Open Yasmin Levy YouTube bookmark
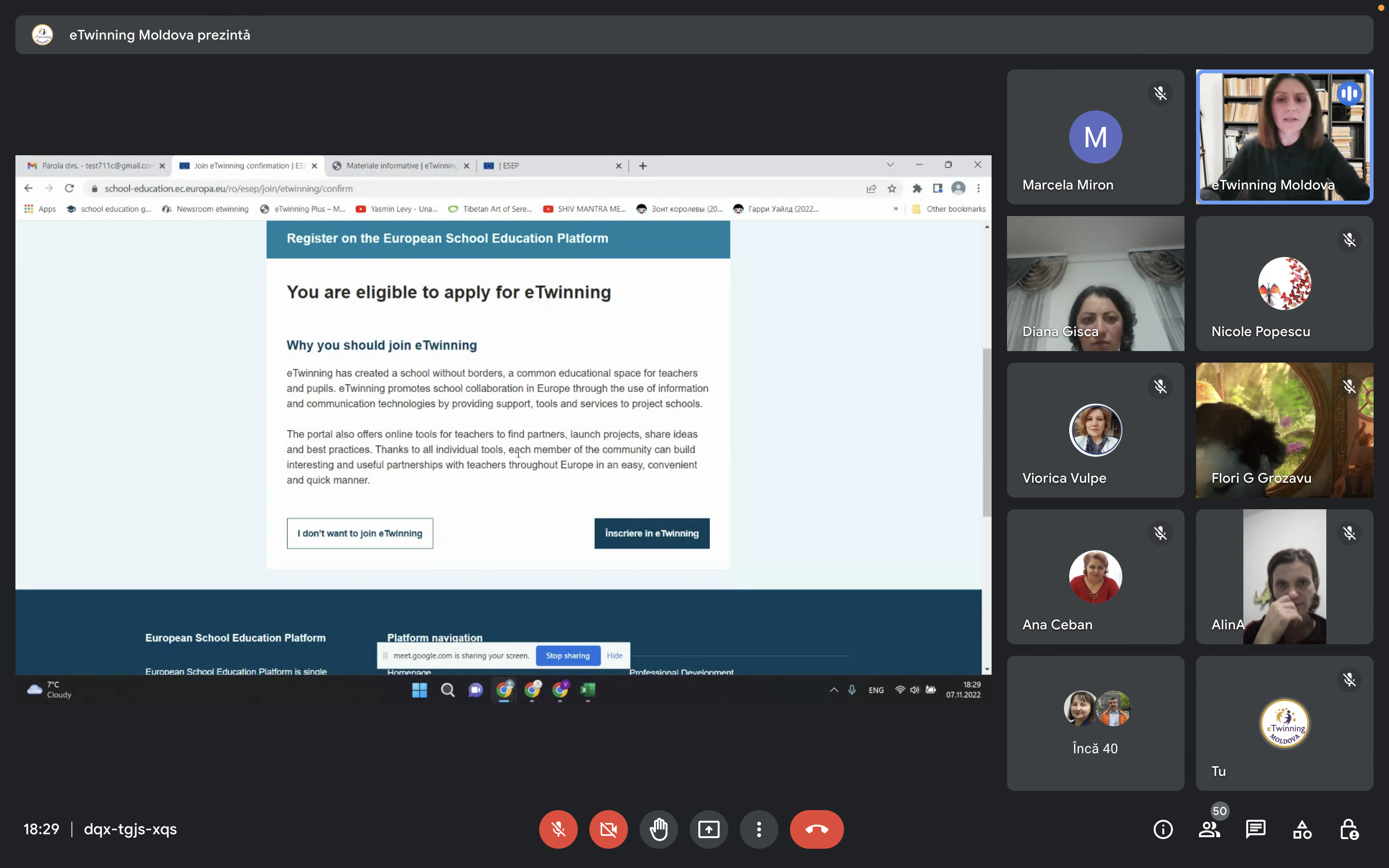This screenshot has height=868, width=1389. click(396, 209)
